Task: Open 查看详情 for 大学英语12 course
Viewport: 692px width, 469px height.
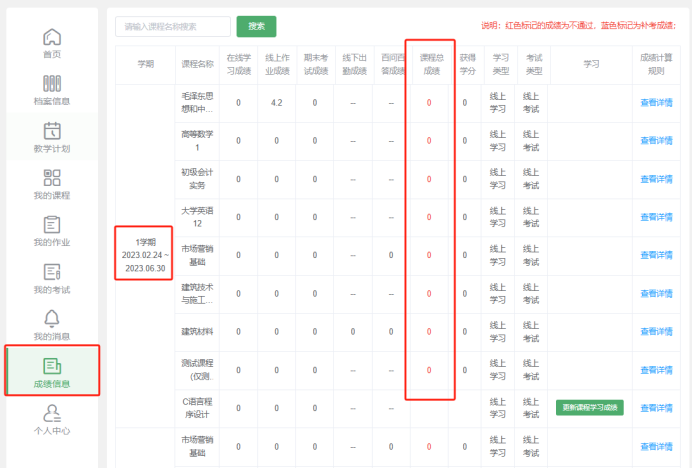Action: coord(656,217)
